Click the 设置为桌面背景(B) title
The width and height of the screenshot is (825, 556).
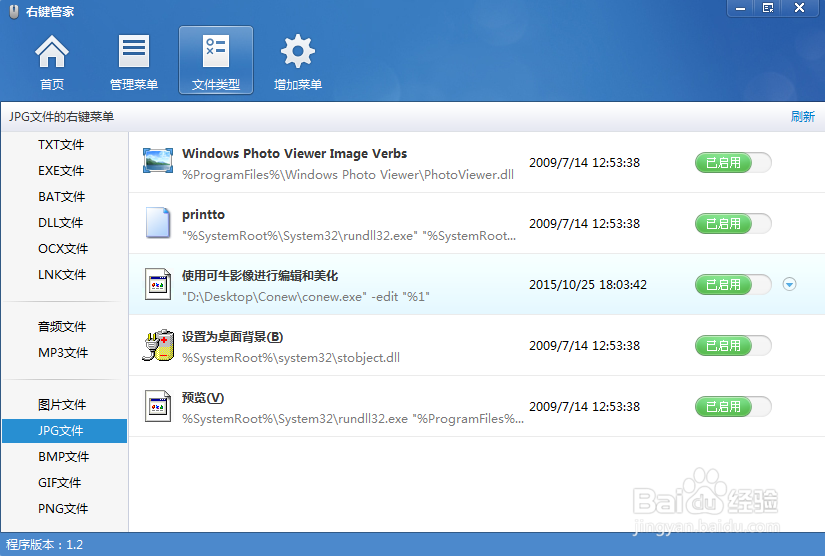(233, 337)
